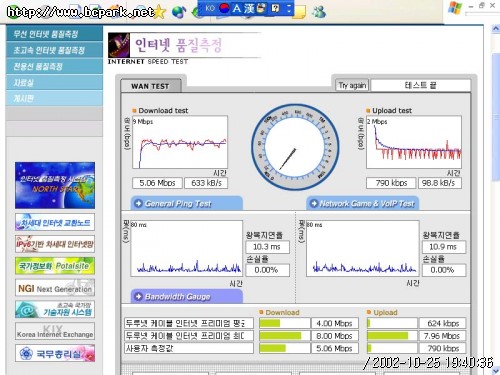Viewport: 500px width, 375px height.
Task: Toggle the Korean flag input mode icon
Action: point(225,8)
